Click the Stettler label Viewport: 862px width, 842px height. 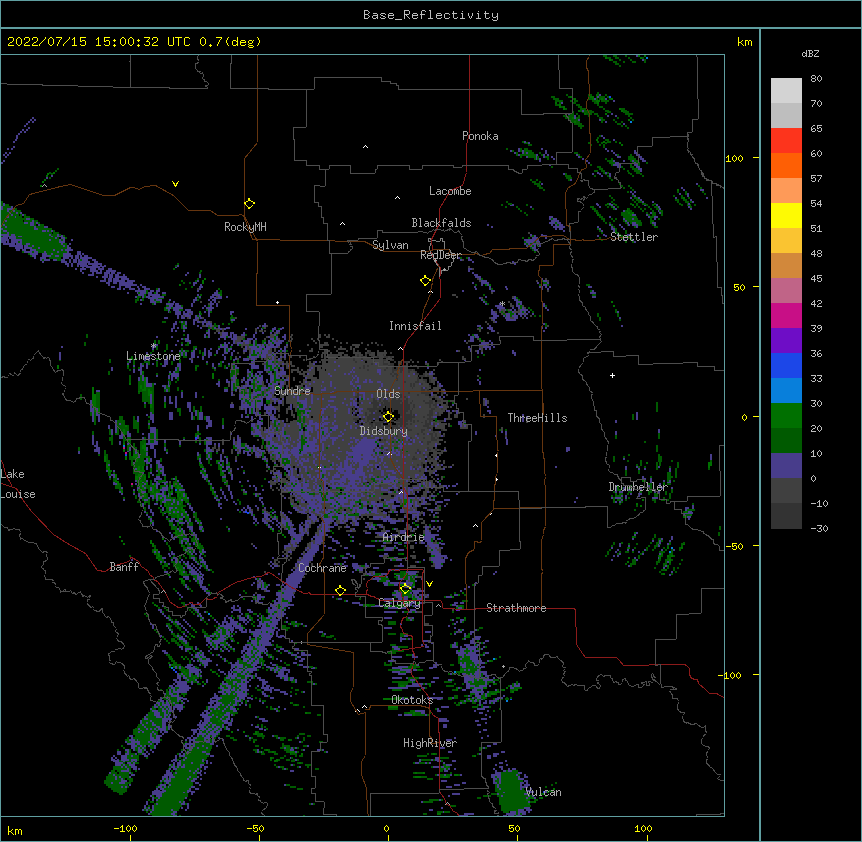click(x=634, y=237)
